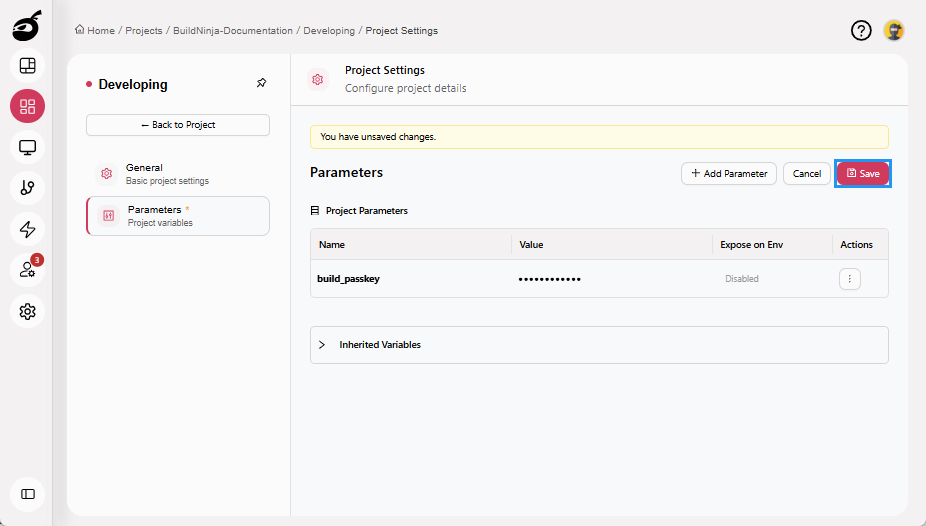926x526 pixels.
Task: Open user management icon with badge
Action: click(28, 270)
